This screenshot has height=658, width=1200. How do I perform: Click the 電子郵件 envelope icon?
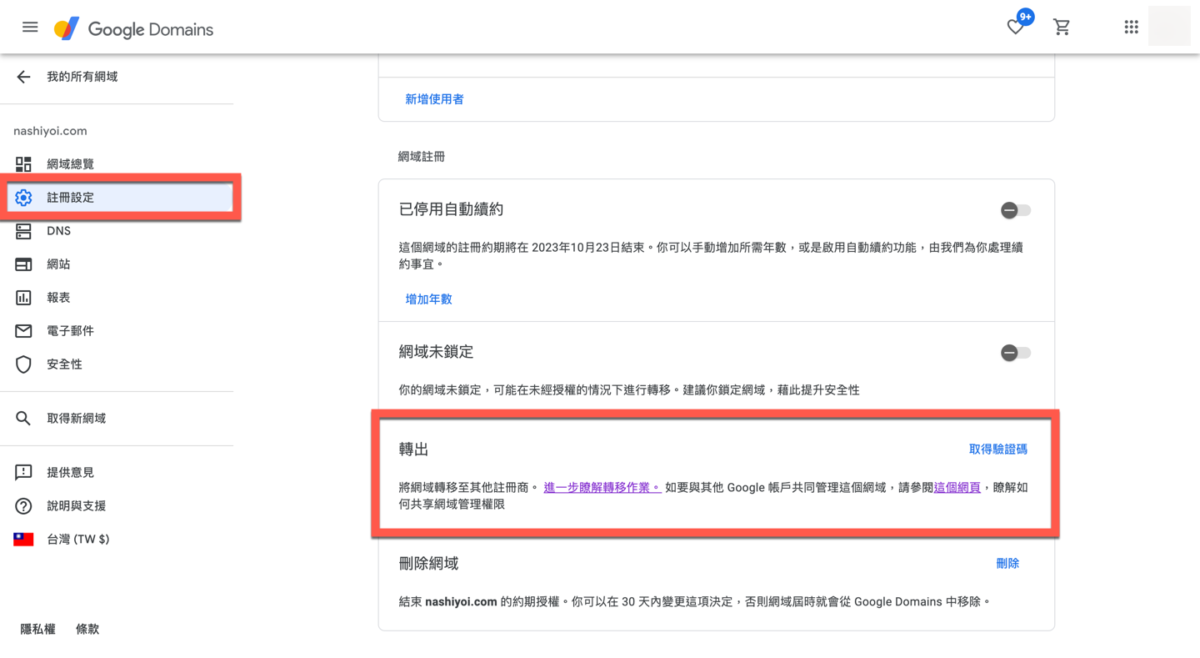pos(24,331)
